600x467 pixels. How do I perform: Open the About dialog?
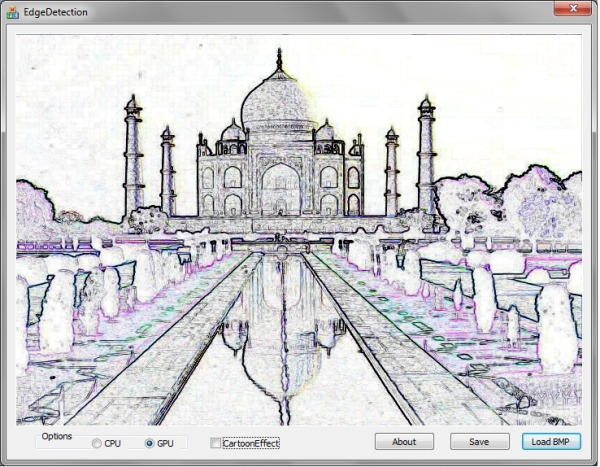(x=404, y=442)
